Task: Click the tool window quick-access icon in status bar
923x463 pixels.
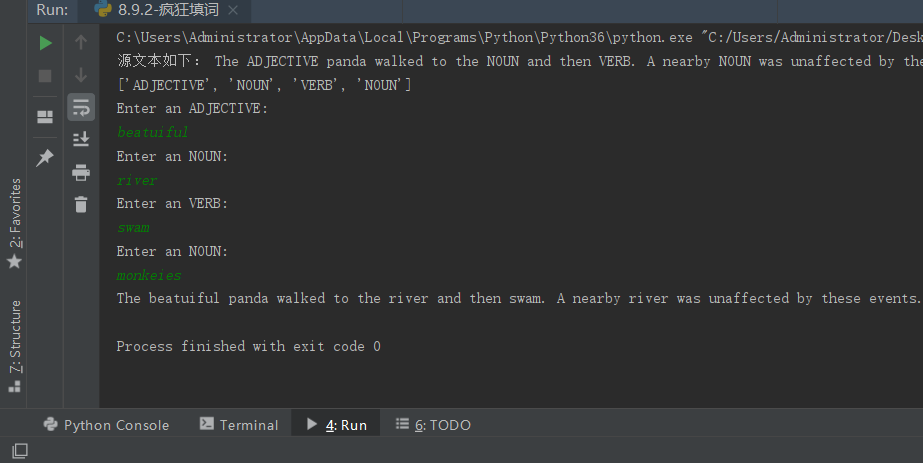Action: pos(20,452)
